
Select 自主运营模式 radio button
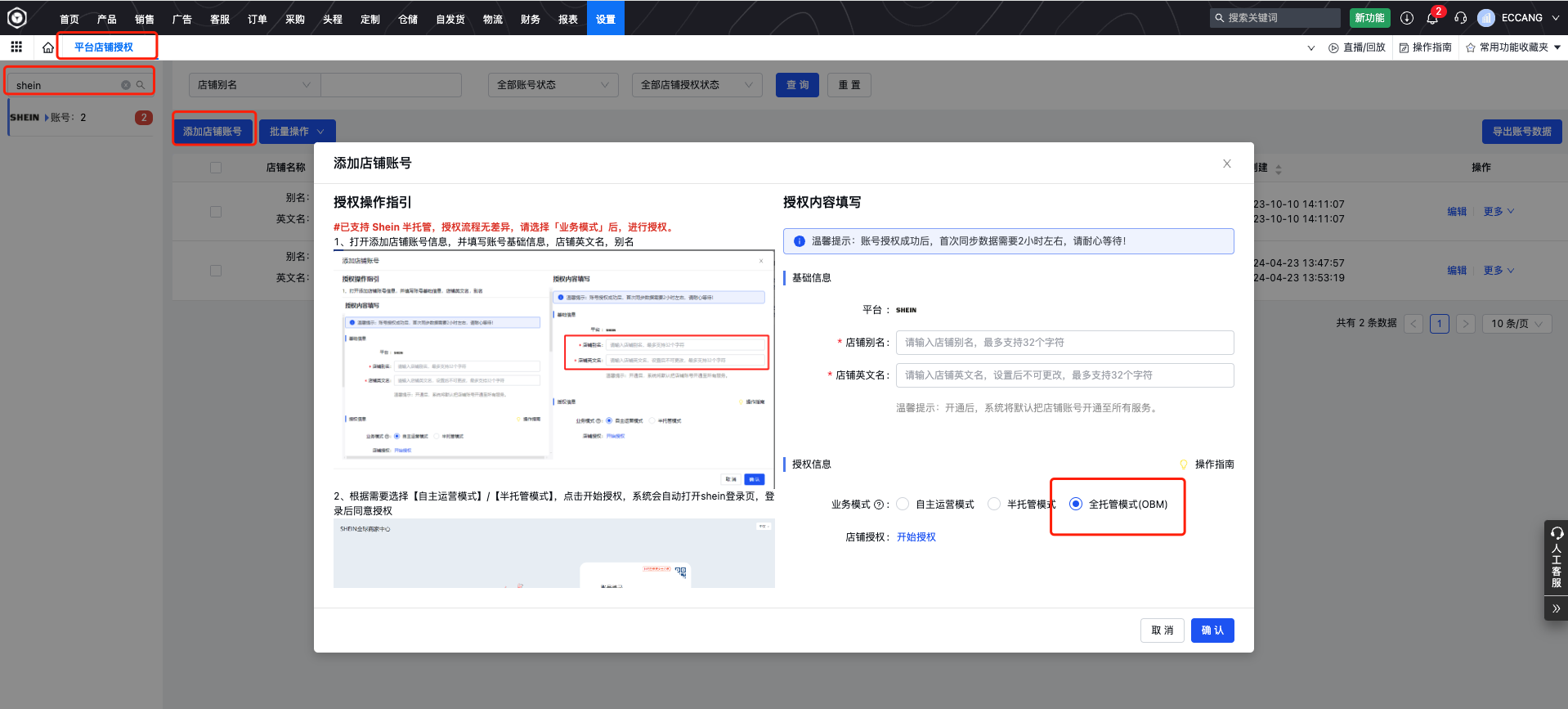point(903,504)
